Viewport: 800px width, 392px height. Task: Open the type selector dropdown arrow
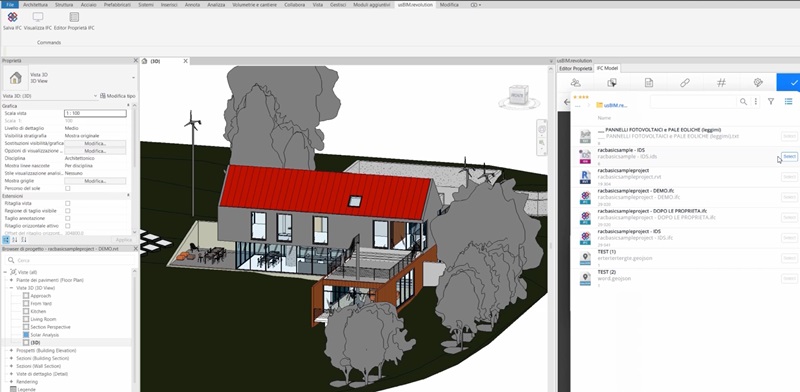134,78
